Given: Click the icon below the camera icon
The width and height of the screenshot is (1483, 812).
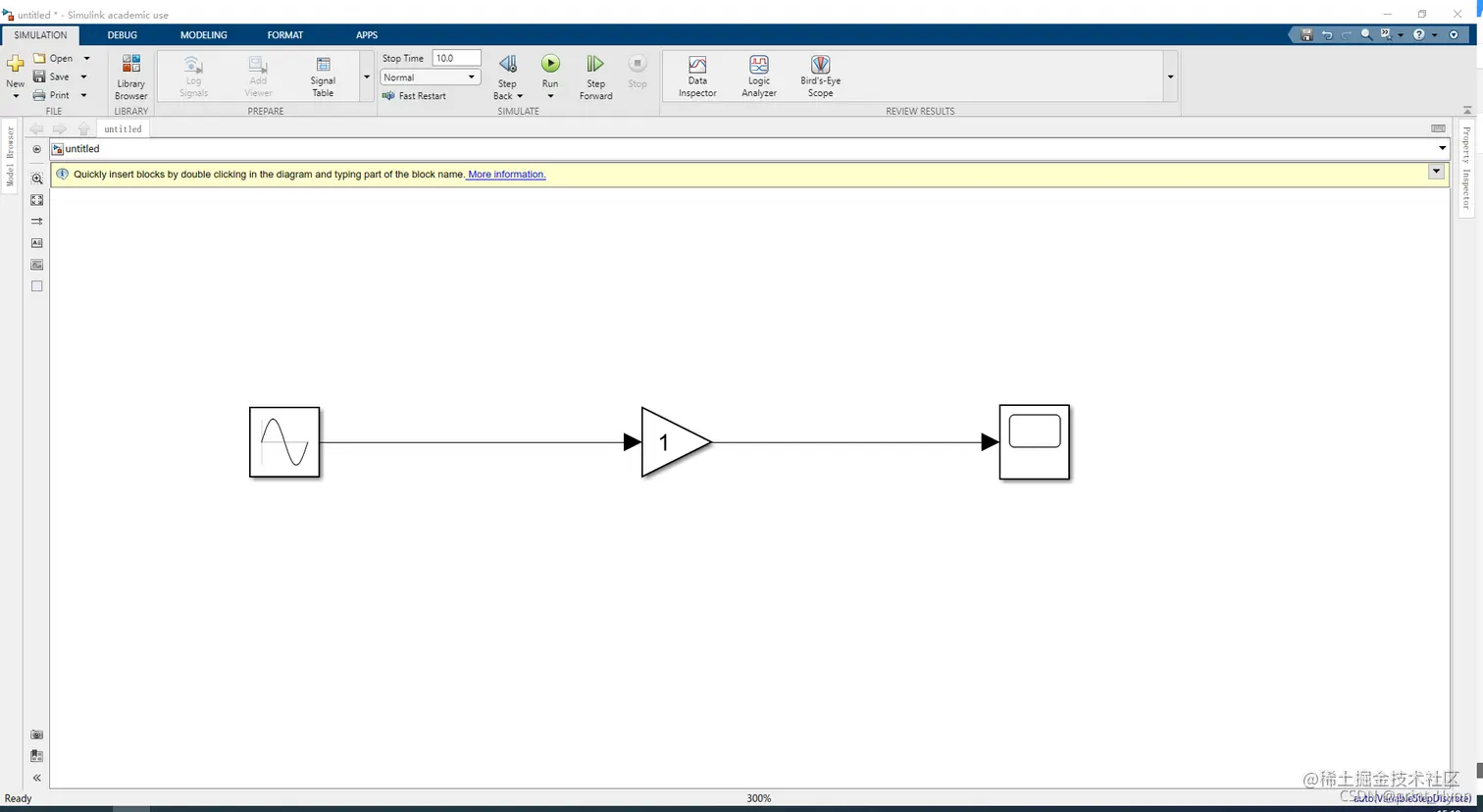Looking at the screenshot, I should pos(37,756).
